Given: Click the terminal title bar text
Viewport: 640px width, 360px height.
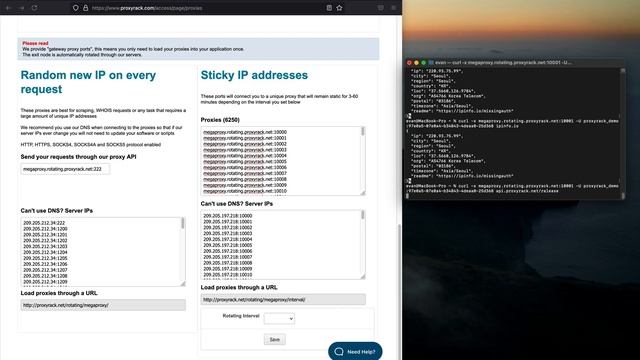Looking at the screenshot, I should click(x=503, y=62).
